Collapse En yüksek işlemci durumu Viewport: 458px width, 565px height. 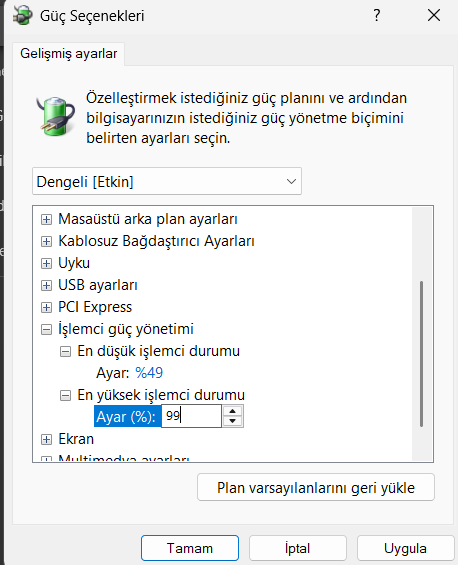point(65,396)
